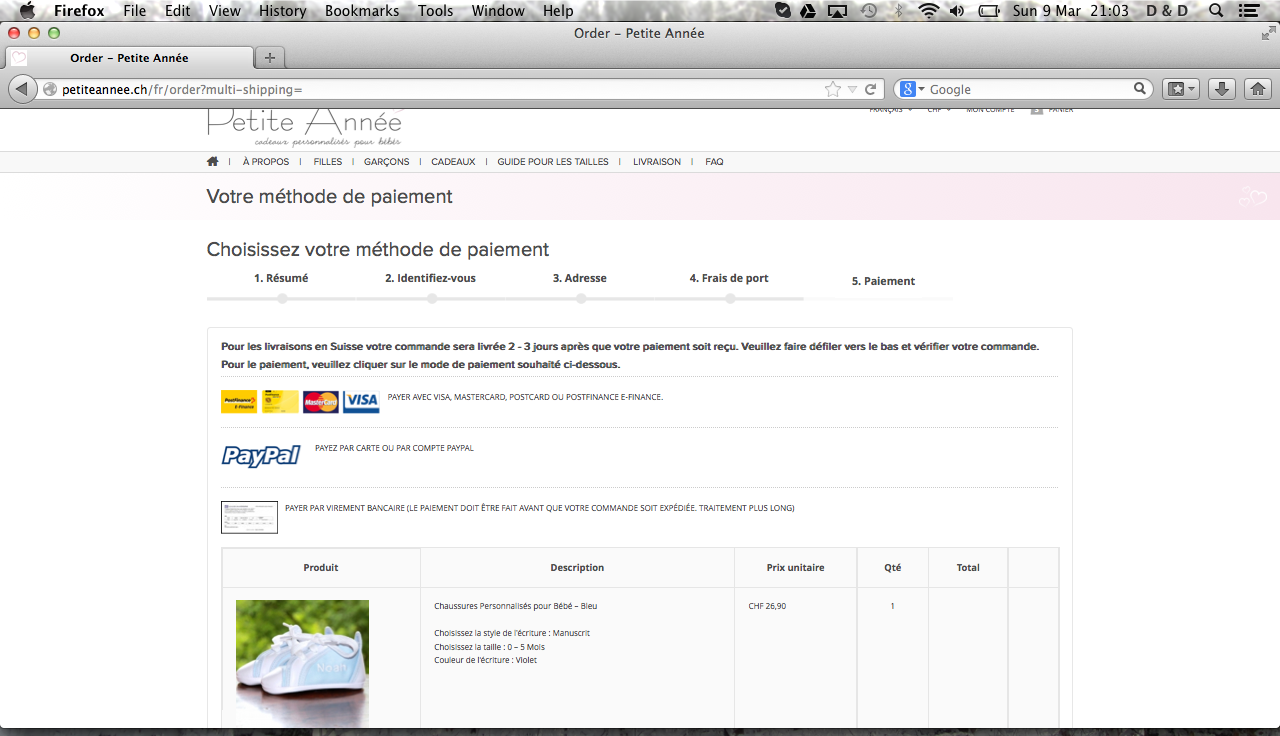1280x736 pixels.
Task: Select the yellow PostFinance card logo
Action: coord(280,402)
